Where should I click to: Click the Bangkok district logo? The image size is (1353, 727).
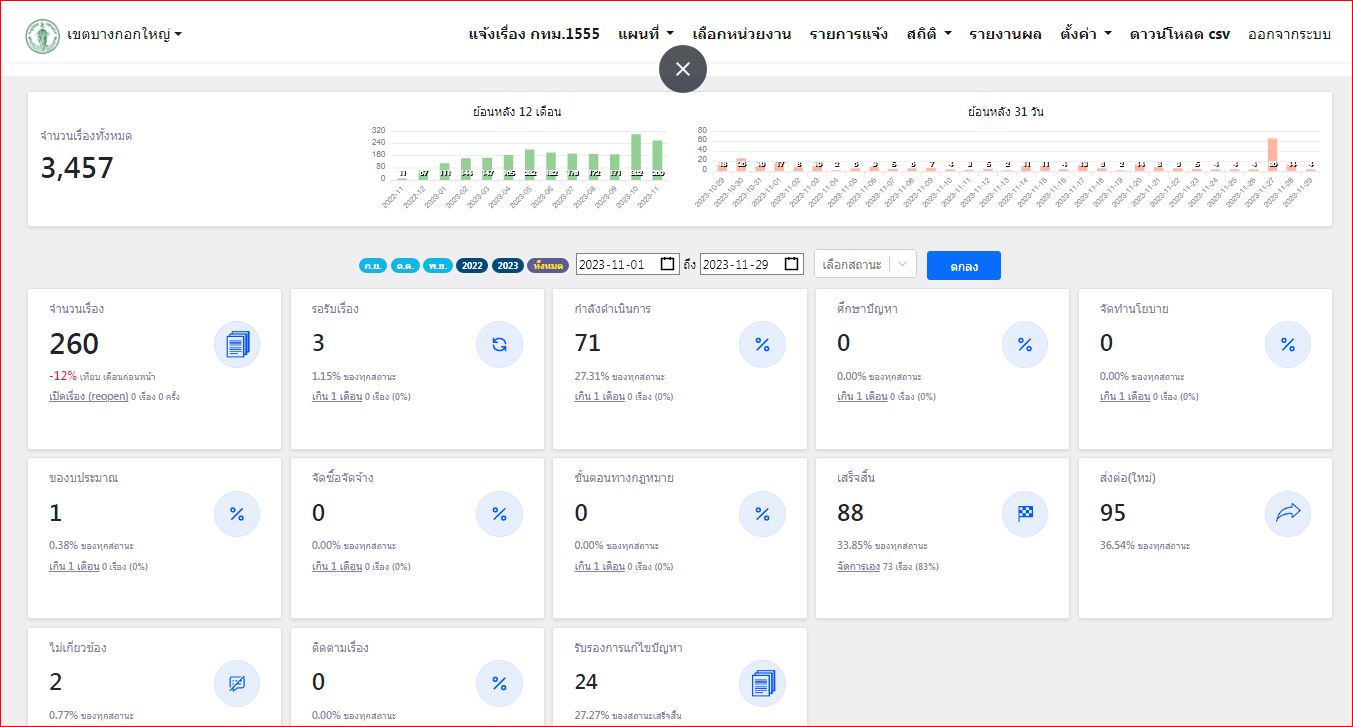(x=42, y=35)
